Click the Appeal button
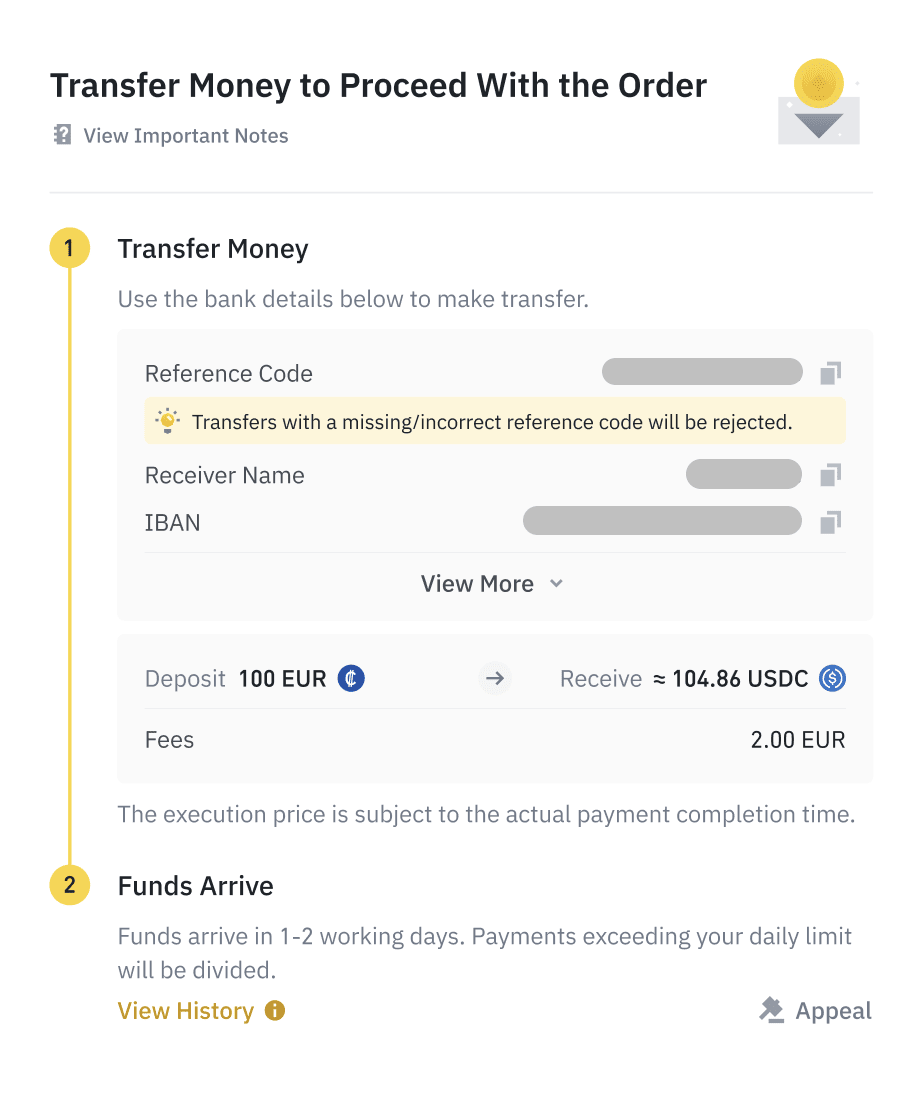The height and width of the screenshot is (1102, 912). [x=833, y=1011]
